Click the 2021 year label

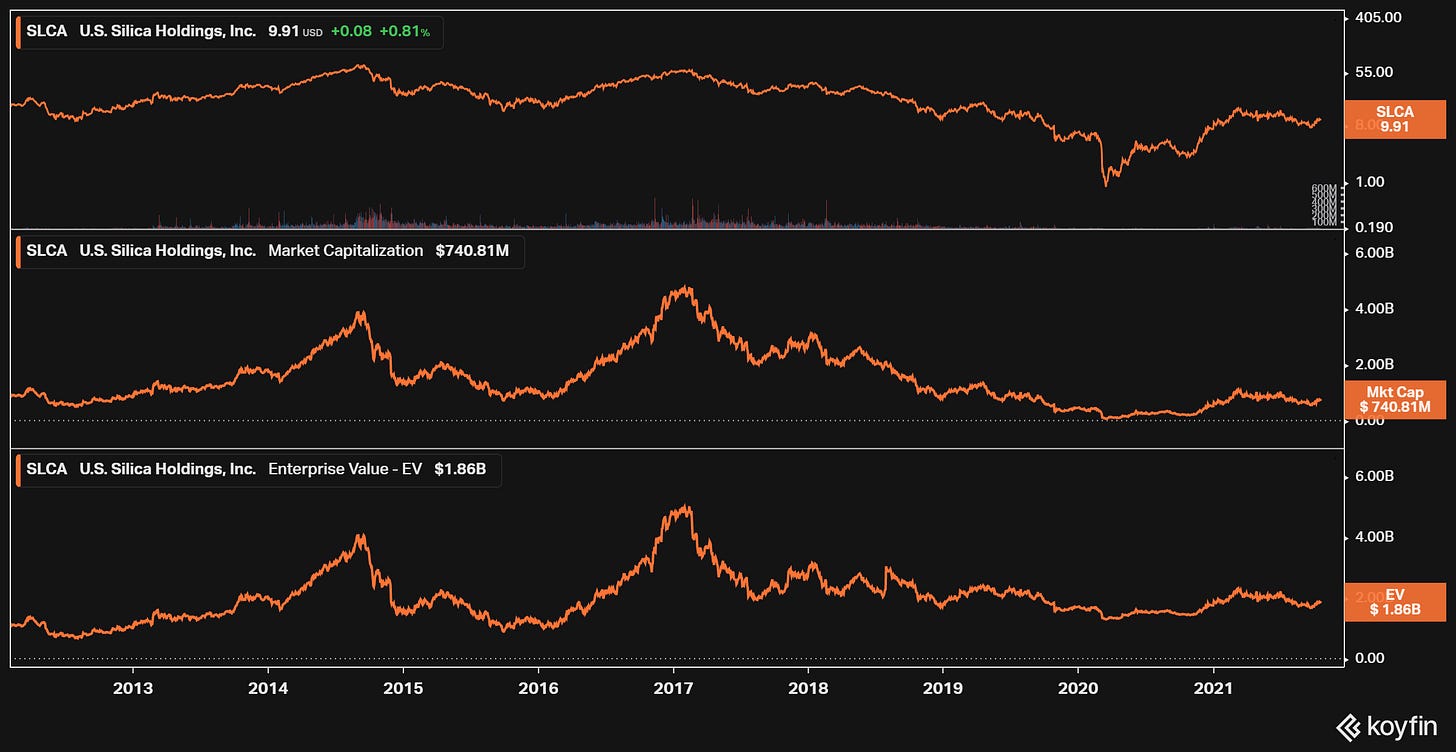click(x=1213, y=688)
